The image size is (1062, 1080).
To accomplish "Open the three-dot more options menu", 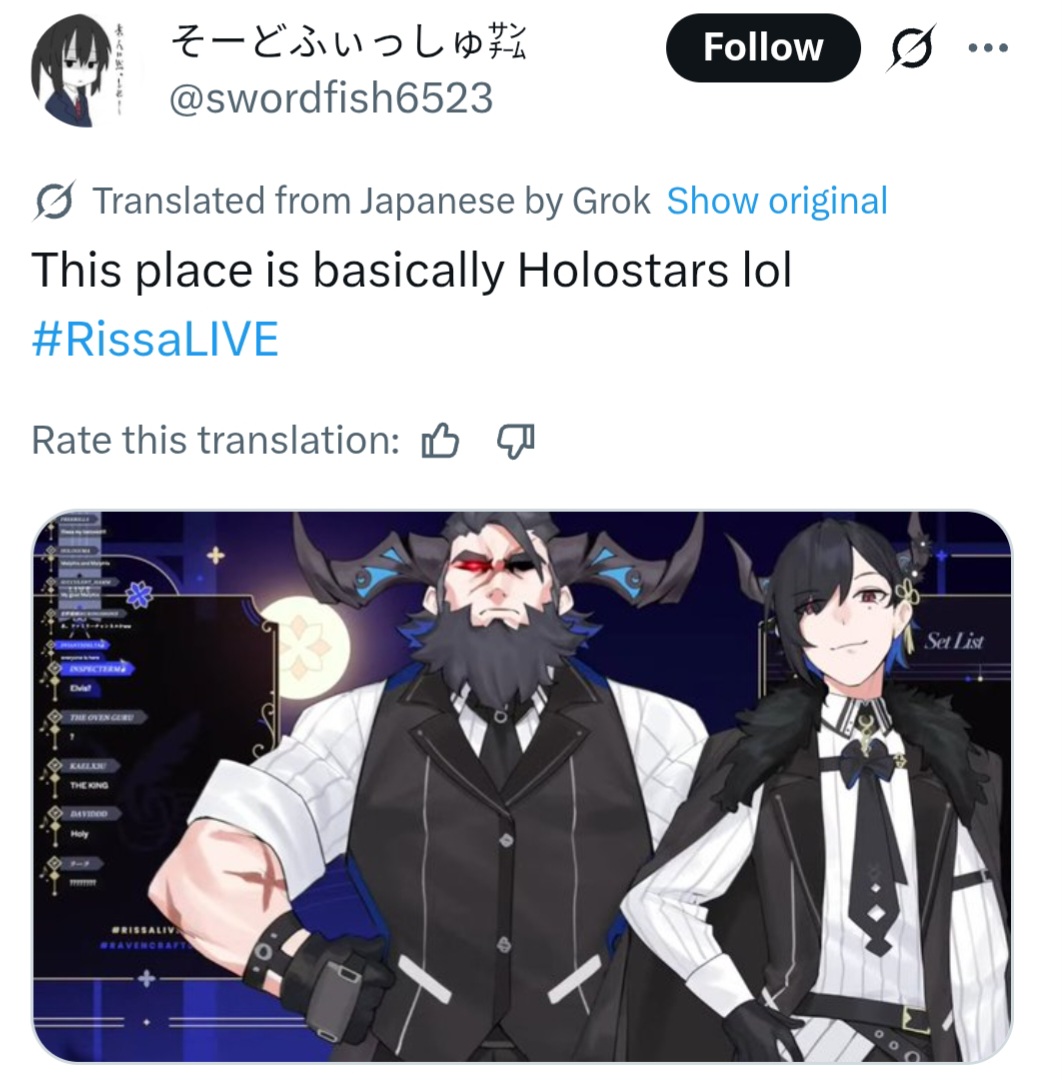I will pos(988,48).
